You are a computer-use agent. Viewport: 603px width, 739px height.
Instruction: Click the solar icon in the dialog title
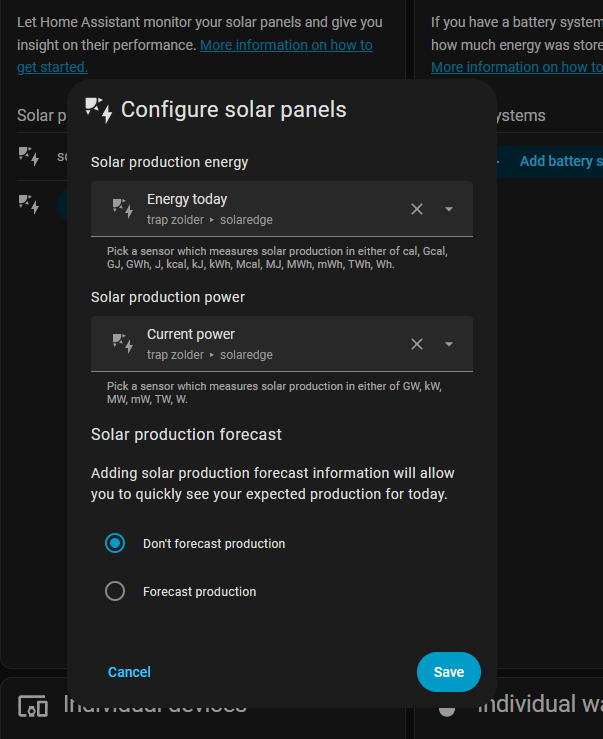(x=99, y=110)
